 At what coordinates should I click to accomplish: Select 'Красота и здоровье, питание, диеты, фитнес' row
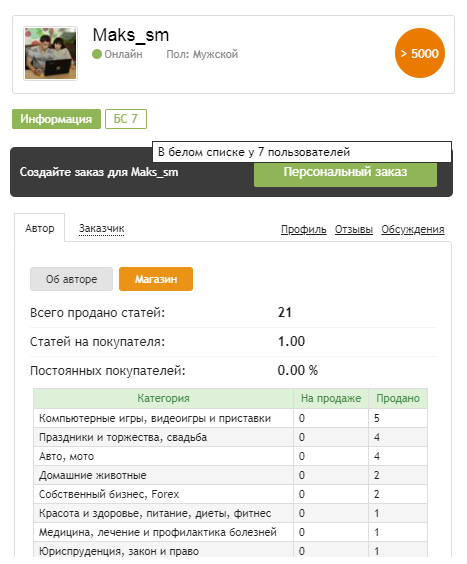point(230,513)
